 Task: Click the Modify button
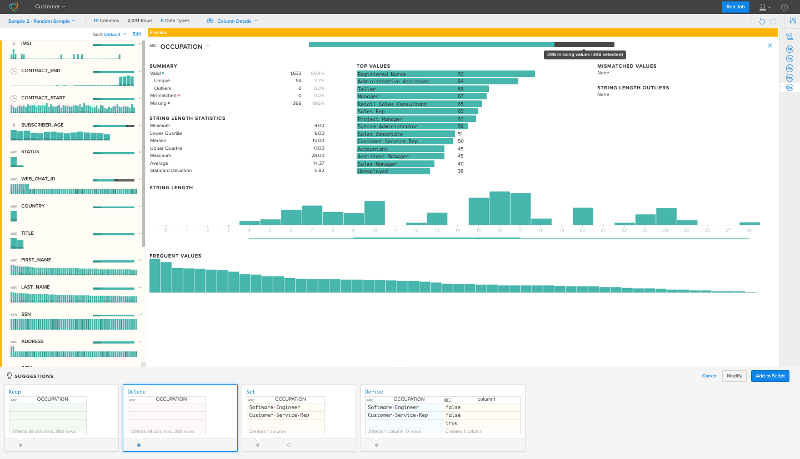point(734,375)
